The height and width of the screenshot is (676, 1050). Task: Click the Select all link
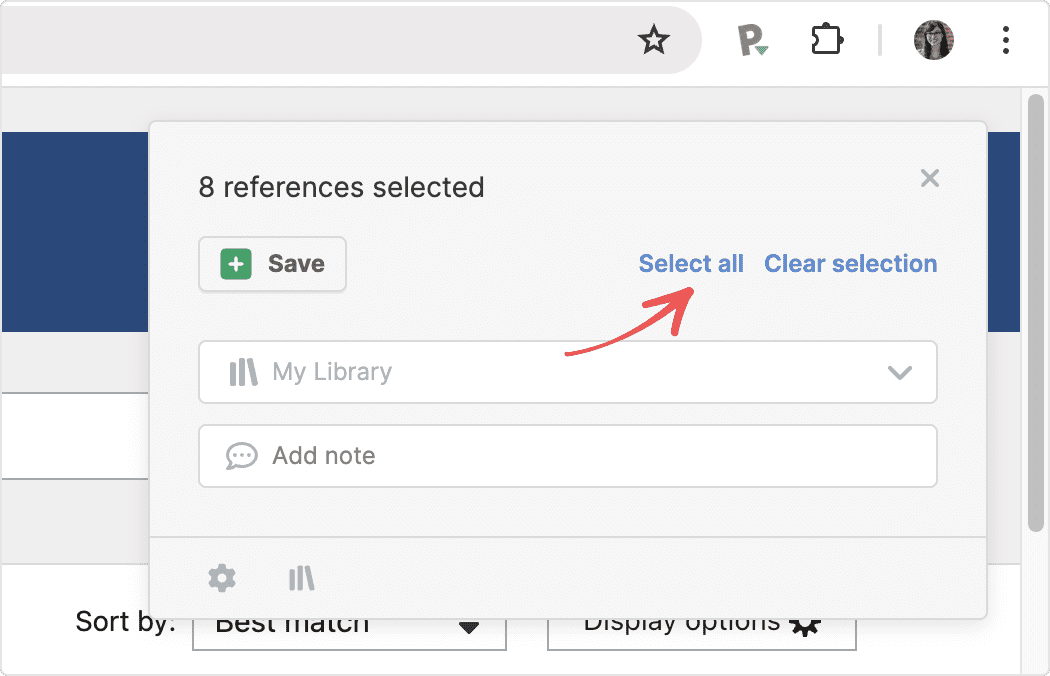691,264
